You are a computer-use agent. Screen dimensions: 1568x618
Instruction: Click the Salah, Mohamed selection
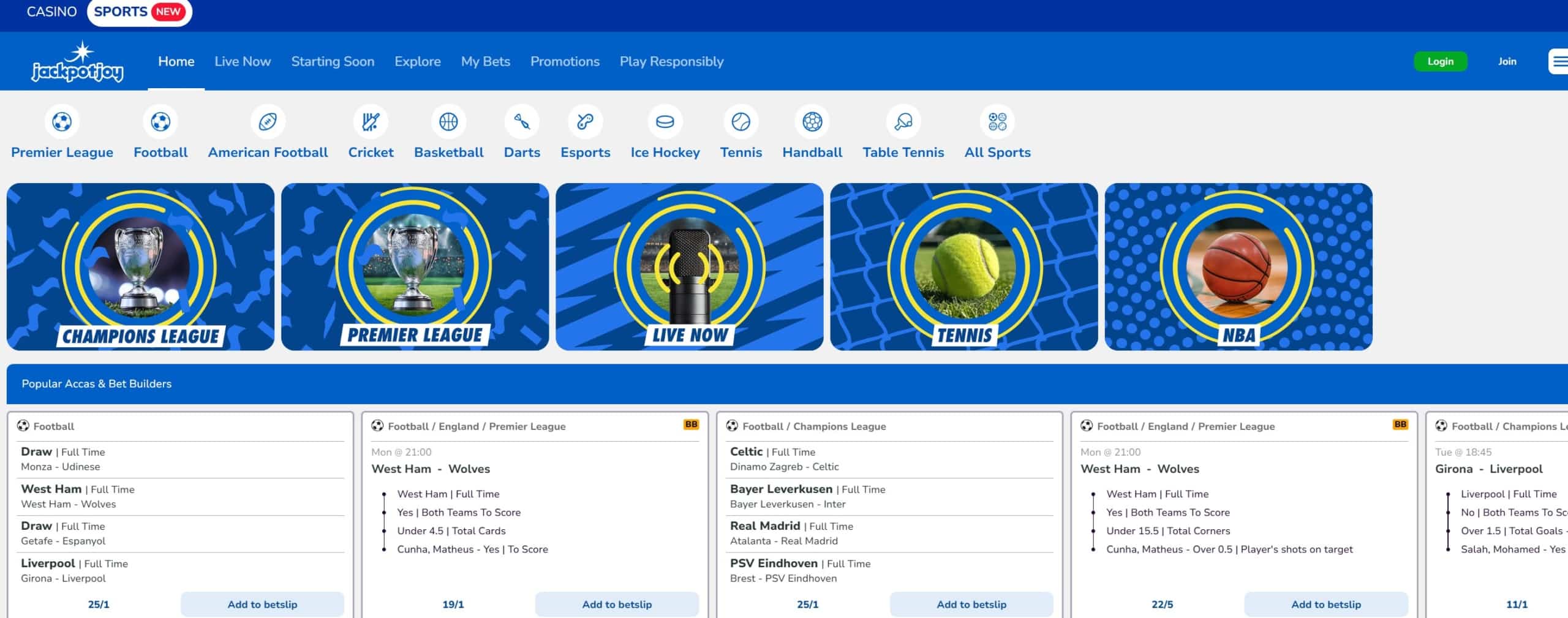(x=1513, y=549)
